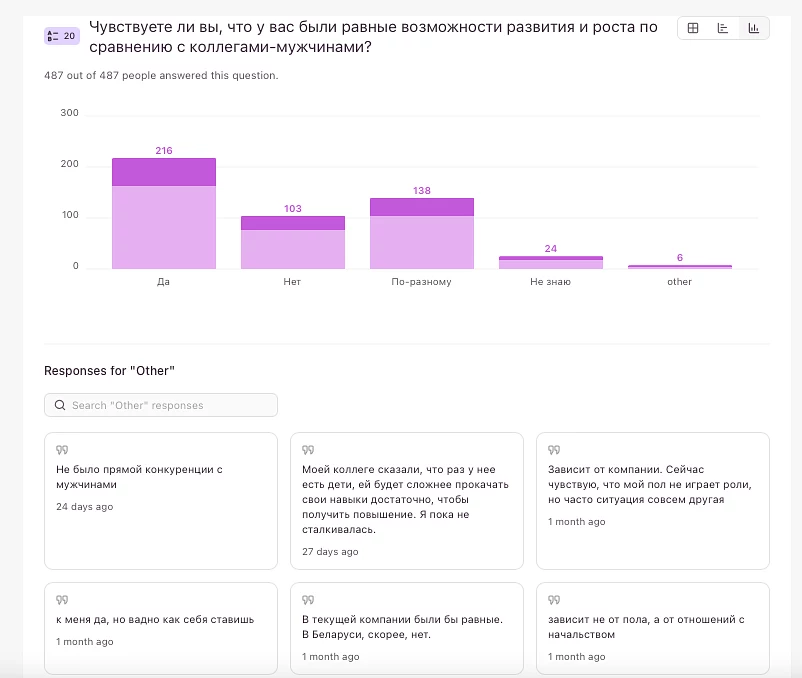
Task: Click the 'other' bar showing 6
Action: (679, 267)
